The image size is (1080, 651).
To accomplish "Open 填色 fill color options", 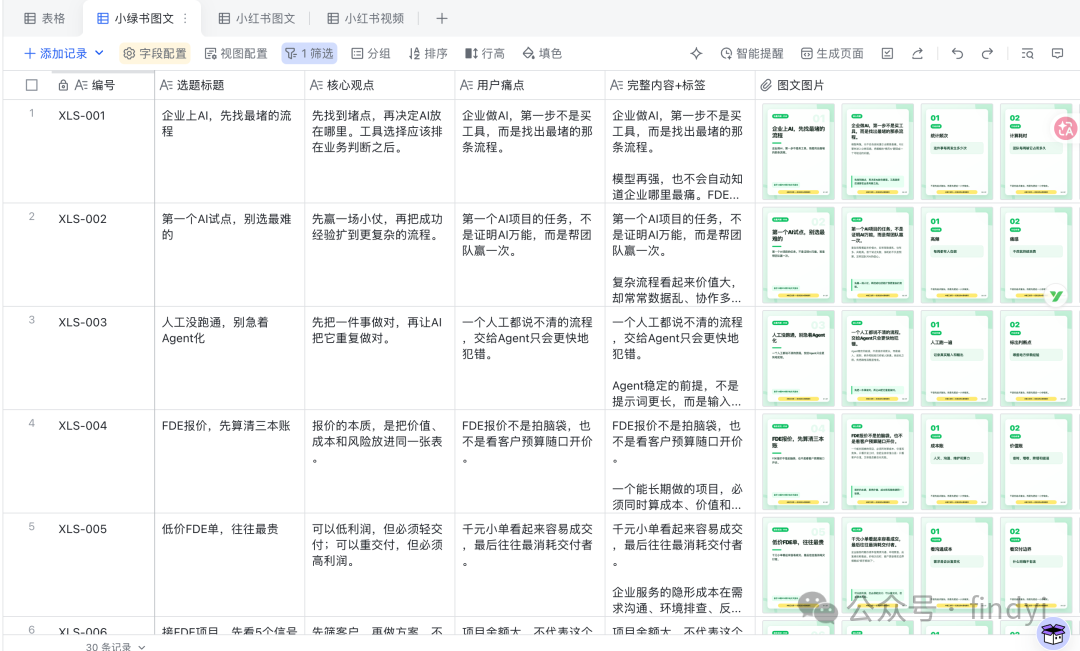I will 542,54.
